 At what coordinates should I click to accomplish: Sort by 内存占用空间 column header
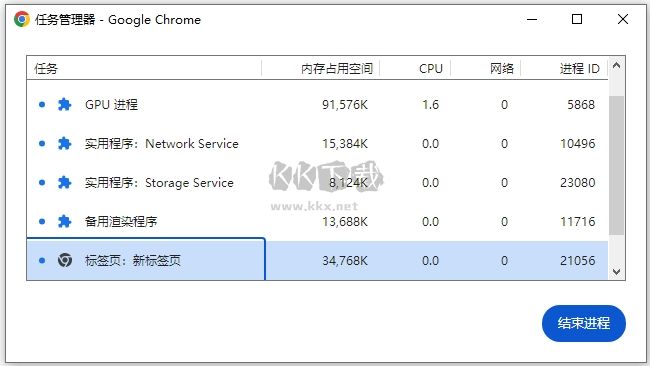coord(320,68)
